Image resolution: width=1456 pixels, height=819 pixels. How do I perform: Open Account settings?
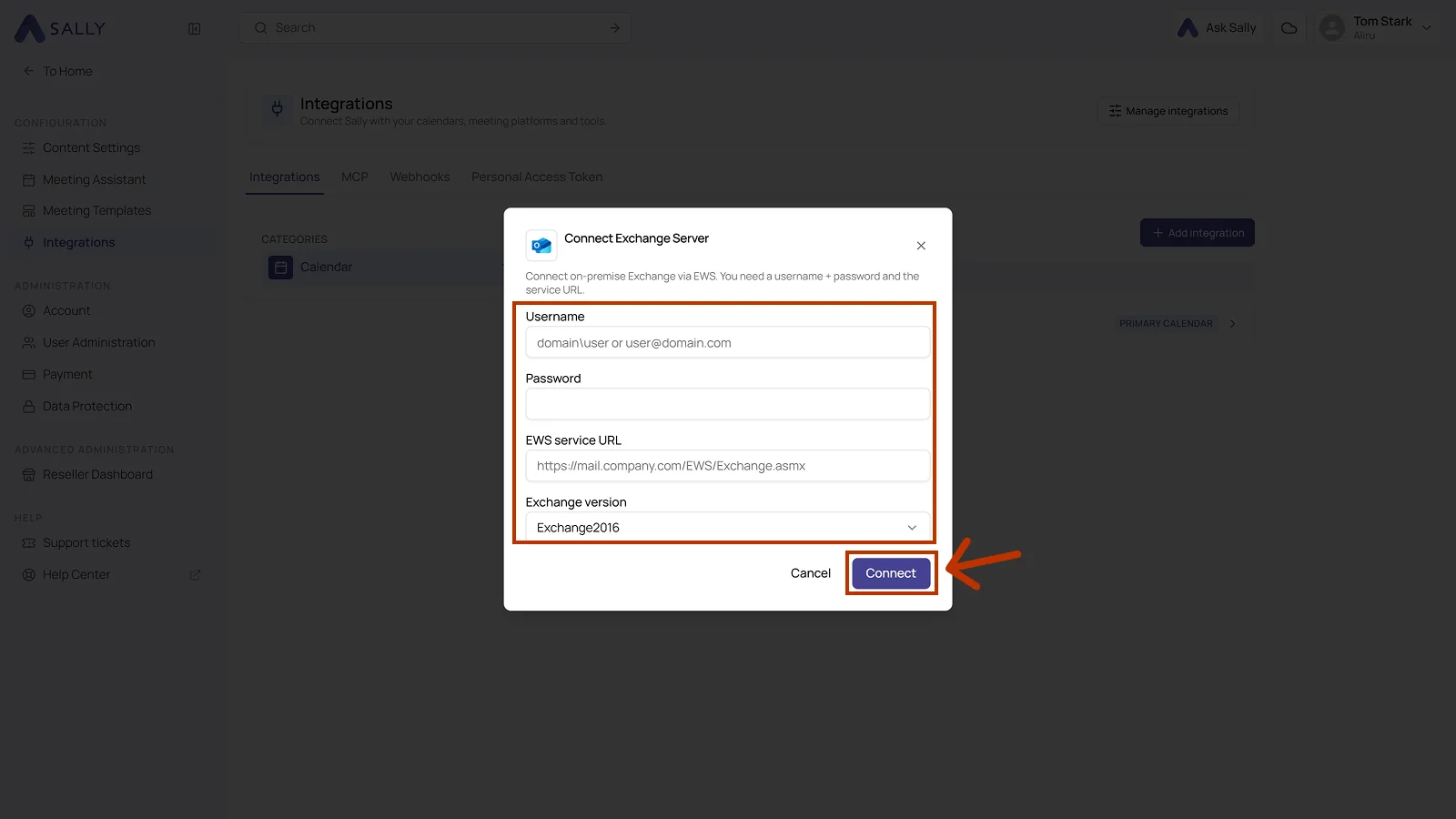pos(66,310)
